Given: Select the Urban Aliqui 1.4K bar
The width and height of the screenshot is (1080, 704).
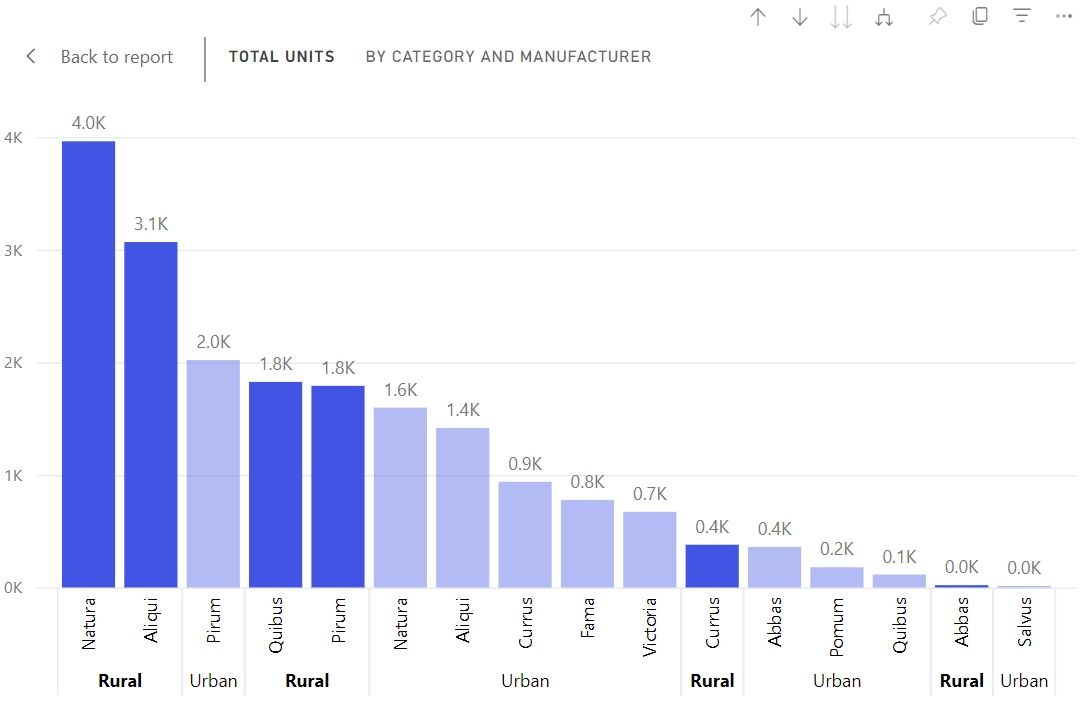Looking at the screenshot, I should (463, 508).
